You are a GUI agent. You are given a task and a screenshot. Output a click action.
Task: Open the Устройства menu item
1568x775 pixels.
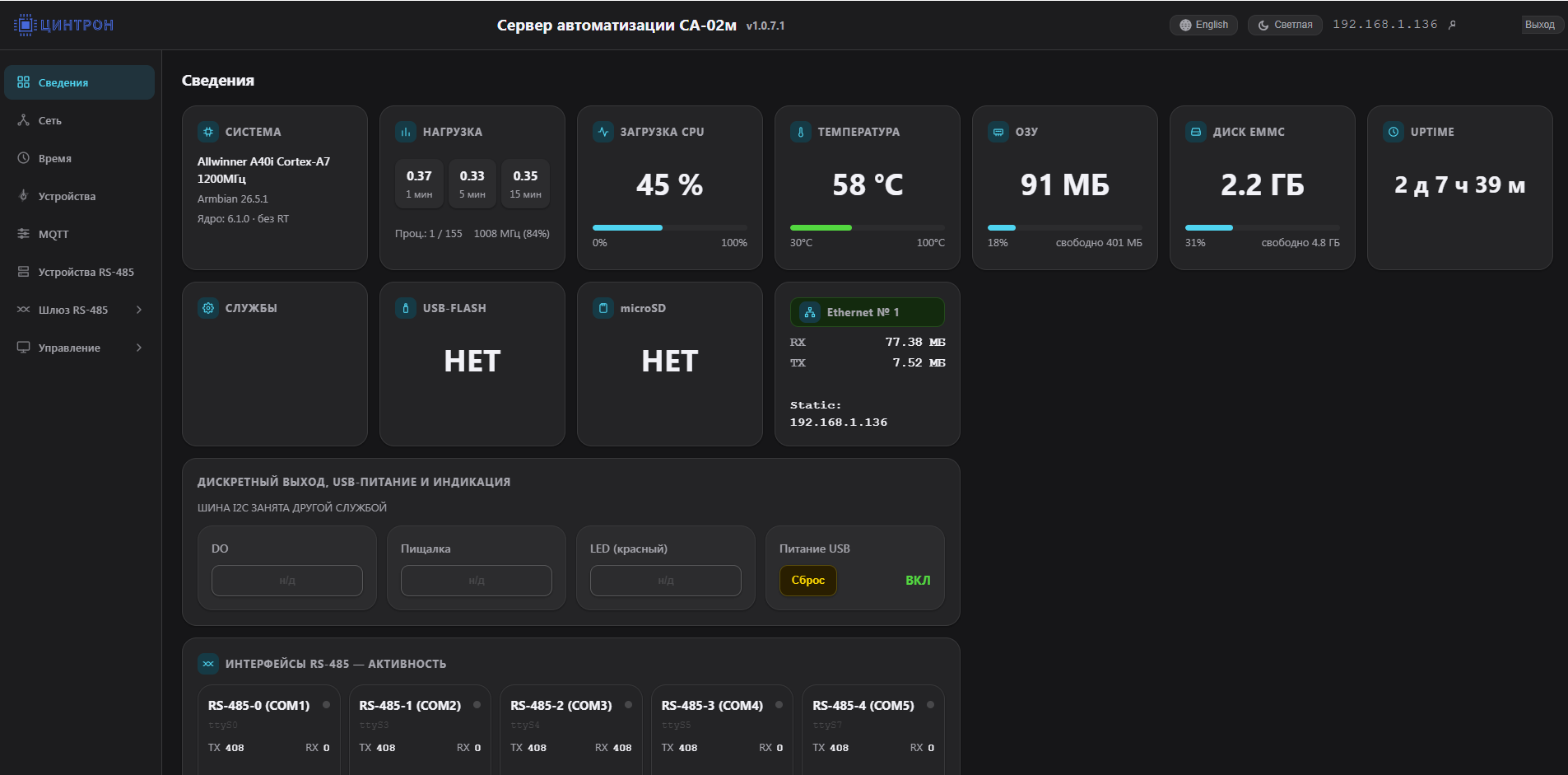pyautogui.click(x=79, y=196)
